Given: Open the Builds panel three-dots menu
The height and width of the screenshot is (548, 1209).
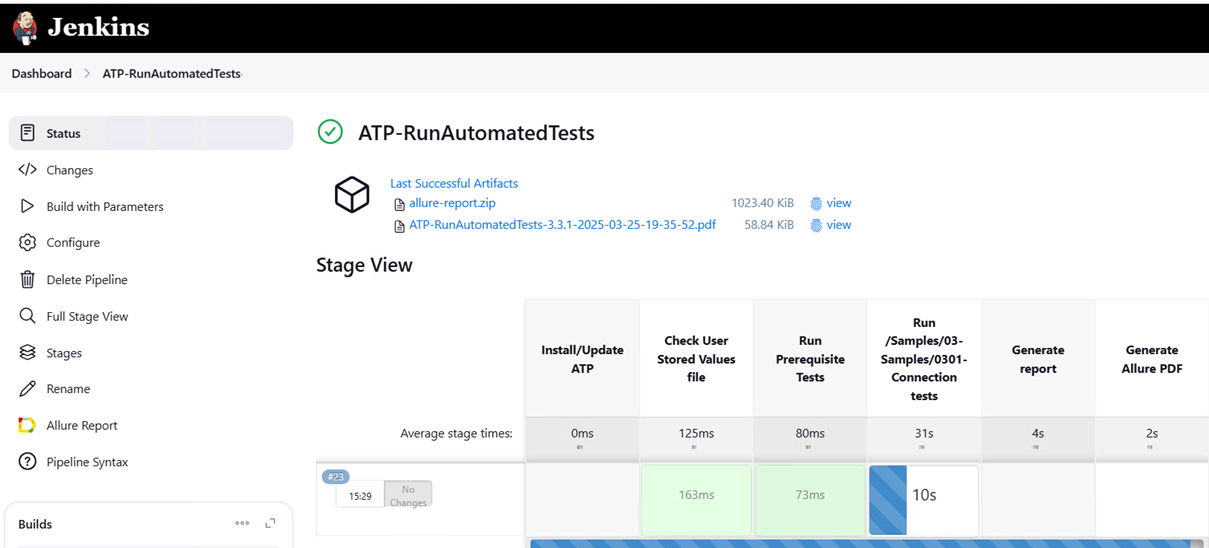Looking at the screenshot, I should [x=242, y=523].
